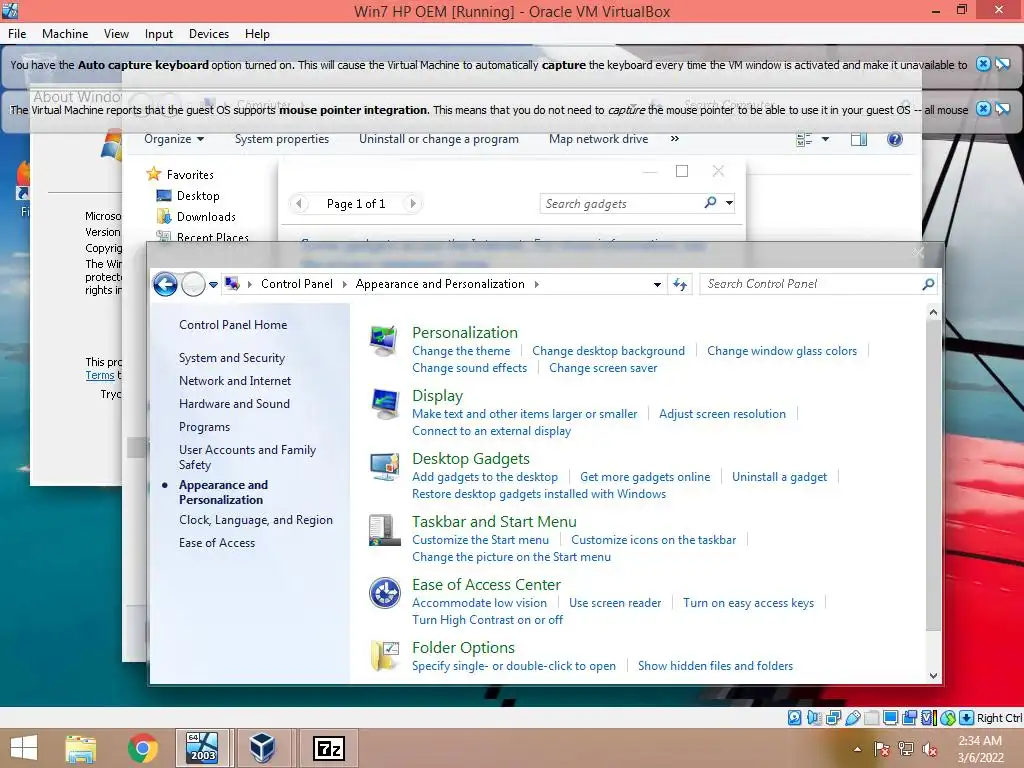This screenshot has width=1024, height=768.
Task: Switch to VirtualBox in host taskbar
Action: 262,748
